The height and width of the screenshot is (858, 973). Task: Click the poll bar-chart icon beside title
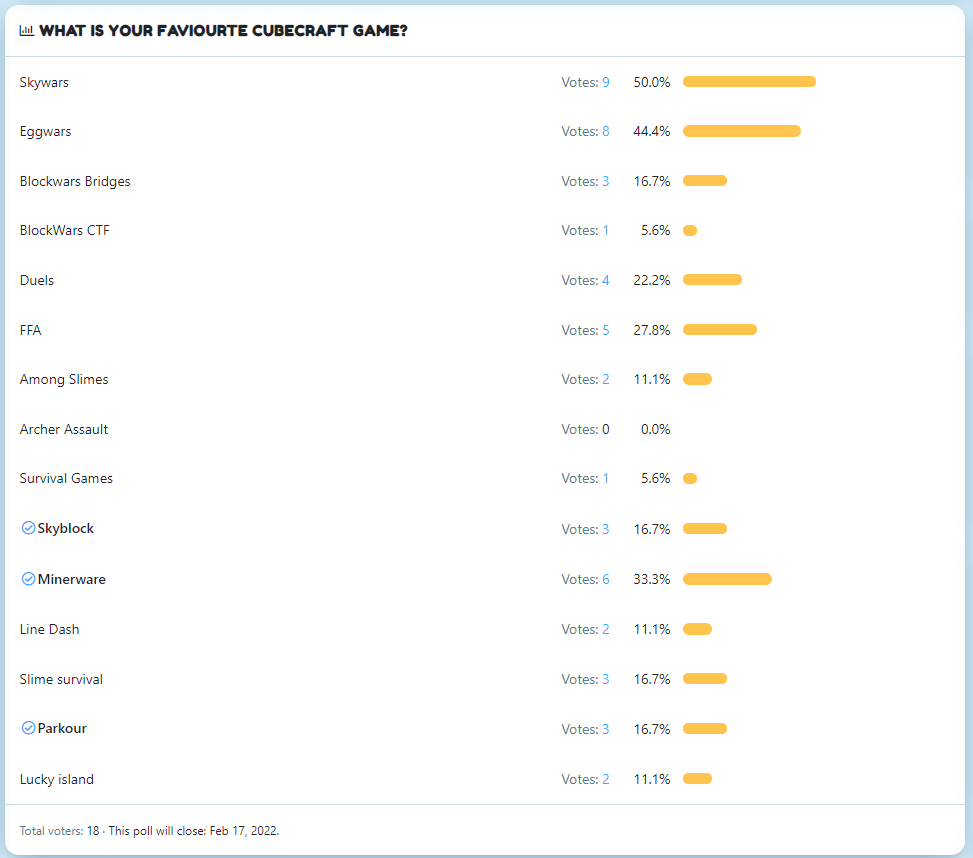pos(26,30)
